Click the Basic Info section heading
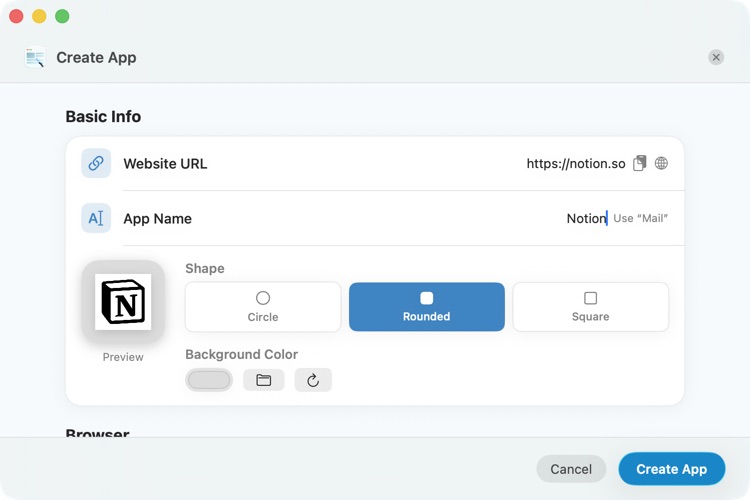The height and width of the screenshot is (500, 750). pos(103,116)
